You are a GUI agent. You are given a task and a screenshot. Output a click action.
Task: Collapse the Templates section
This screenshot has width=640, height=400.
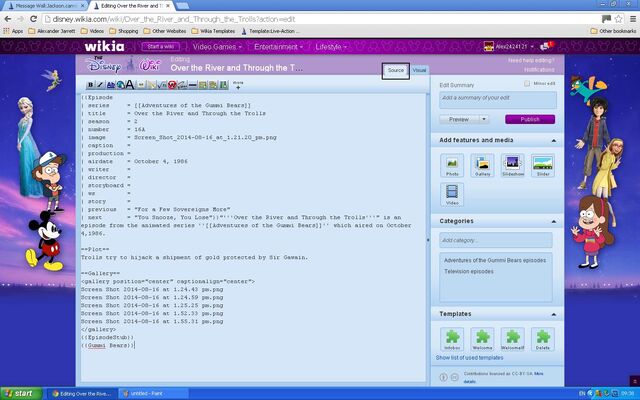click(553, 314)
